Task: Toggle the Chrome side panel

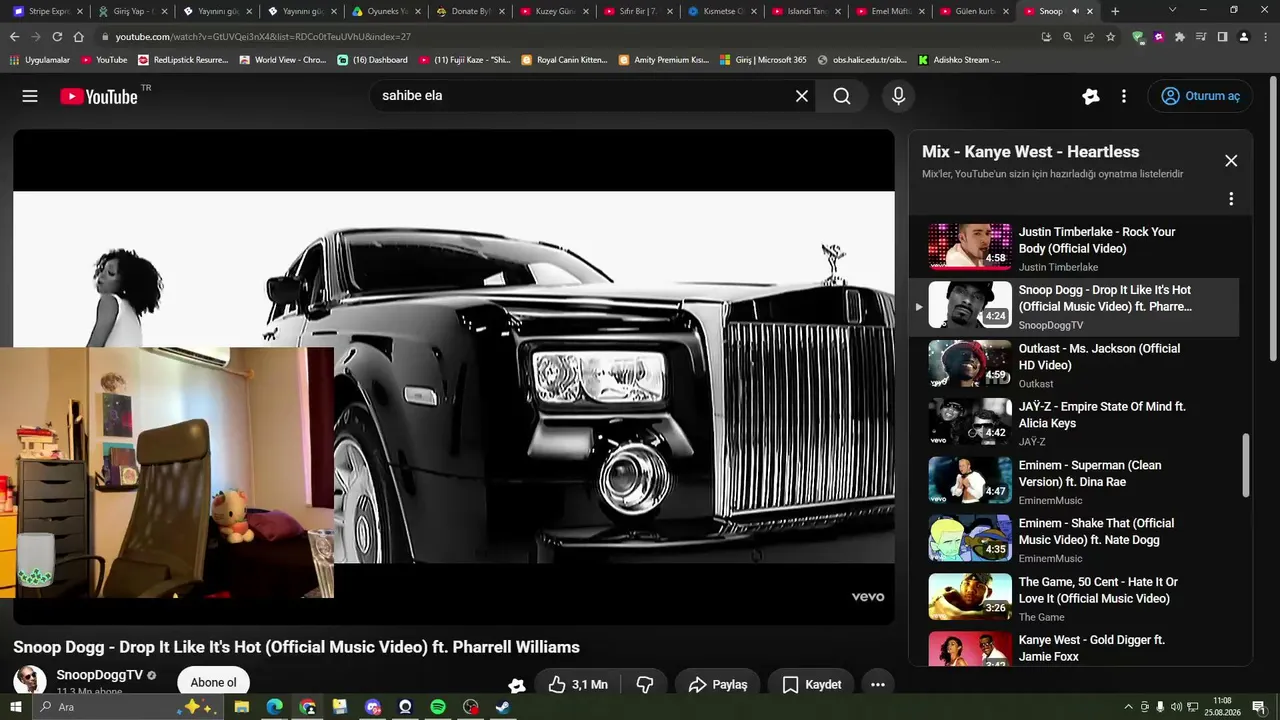Action: coord(1222,37)
